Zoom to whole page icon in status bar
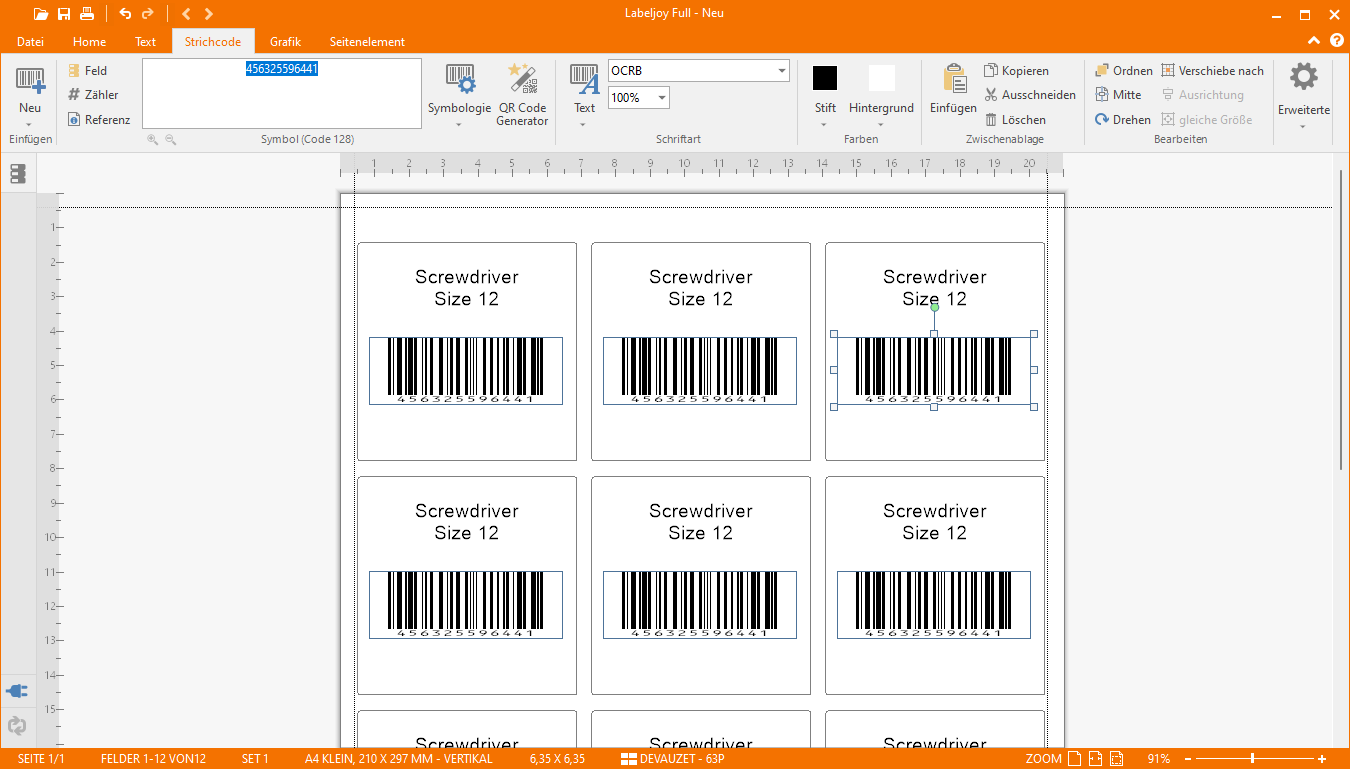 pos(1073,759)
